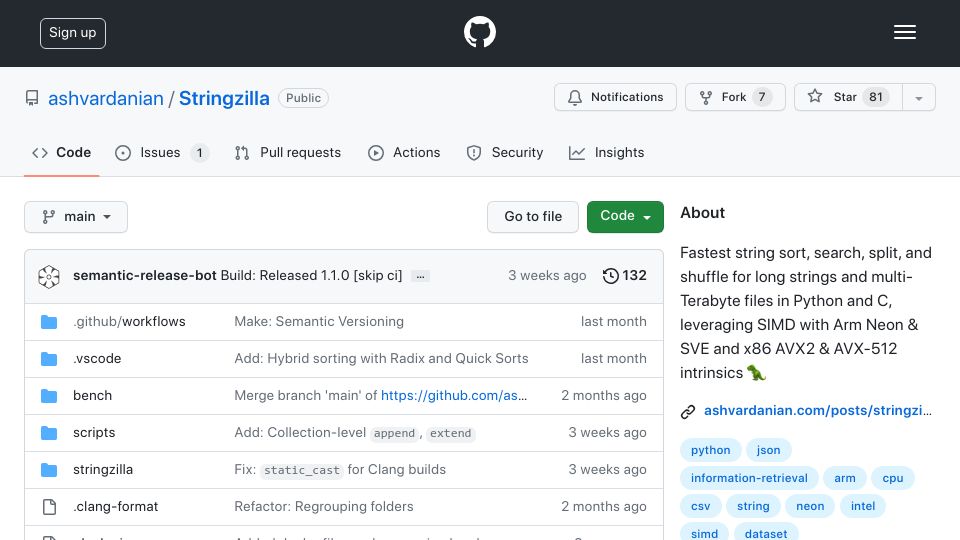
Task: View the 132 commits count
Action: [x=634, y=276]
